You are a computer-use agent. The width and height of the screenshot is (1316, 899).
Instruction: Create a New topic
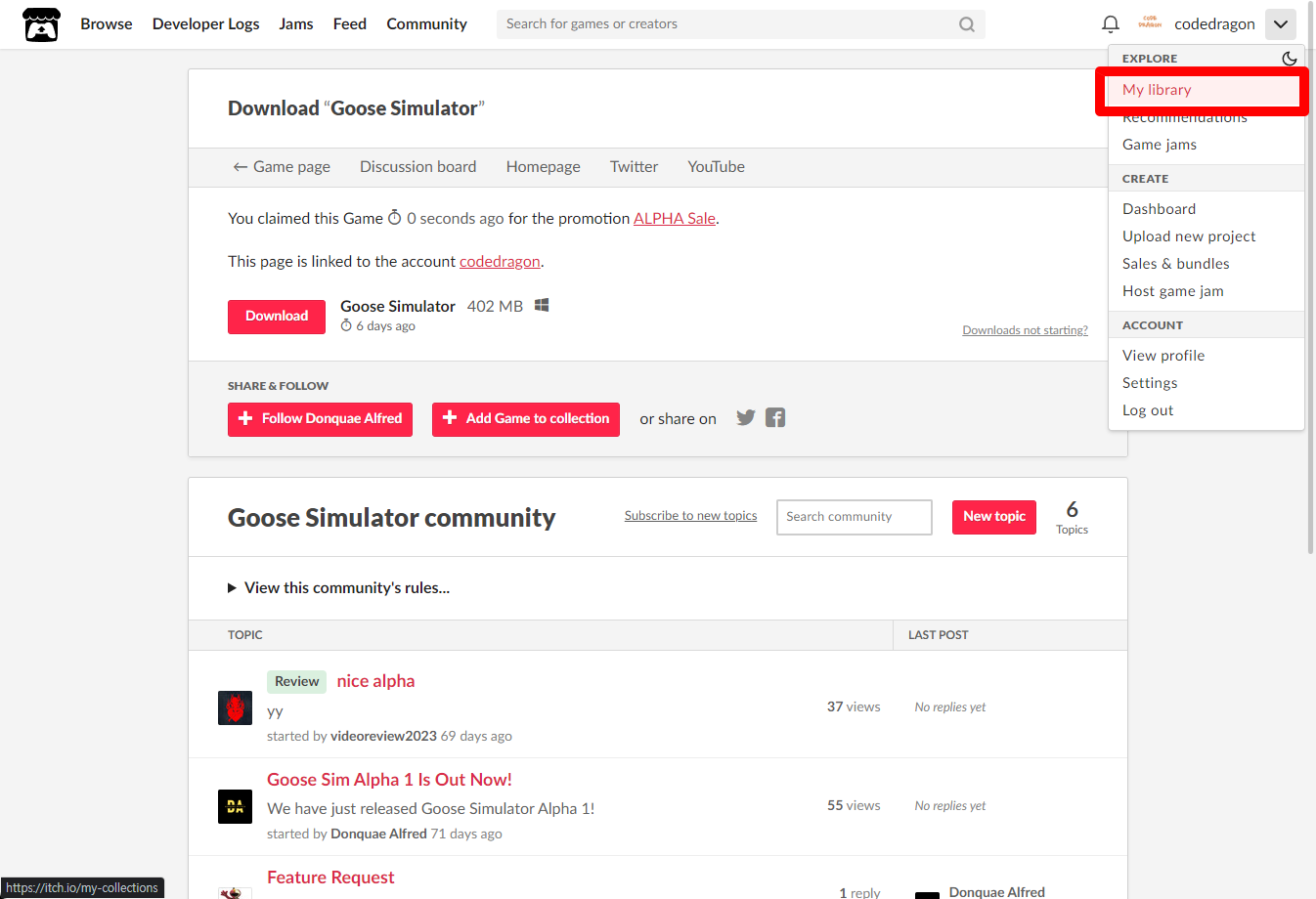click(x=994, y=517)
